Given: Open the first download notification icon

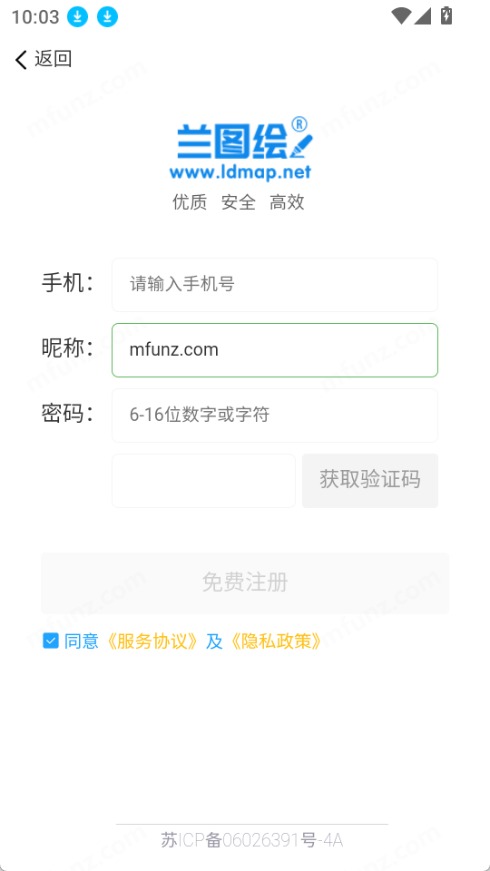Looking at the screenshot, I should pyautogui.click(x=78, y=17).
